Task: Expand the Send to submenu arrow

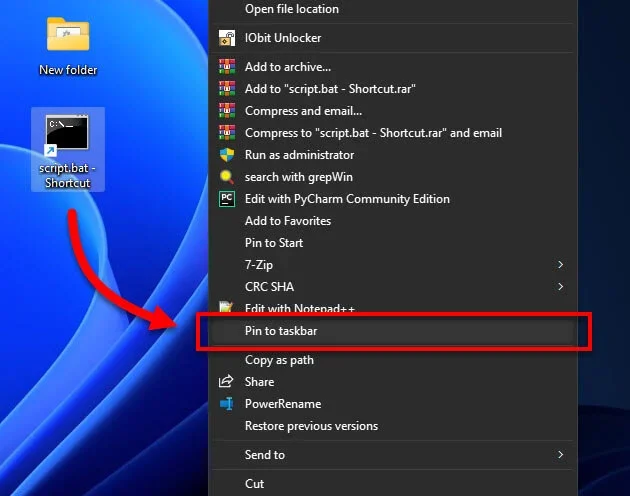Action: click(560, 455)
